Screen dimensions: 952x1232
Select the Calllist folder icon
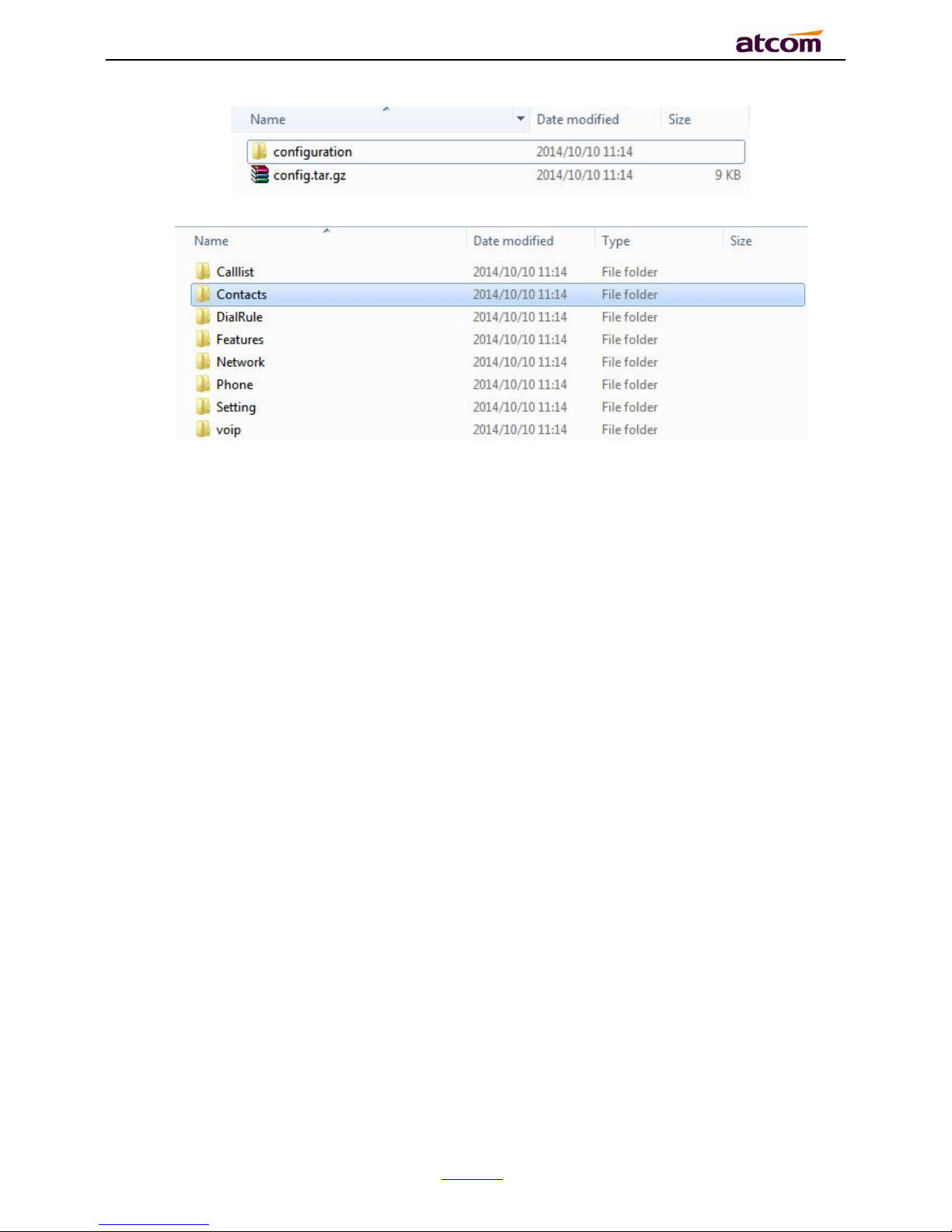(x=203, y=271)
